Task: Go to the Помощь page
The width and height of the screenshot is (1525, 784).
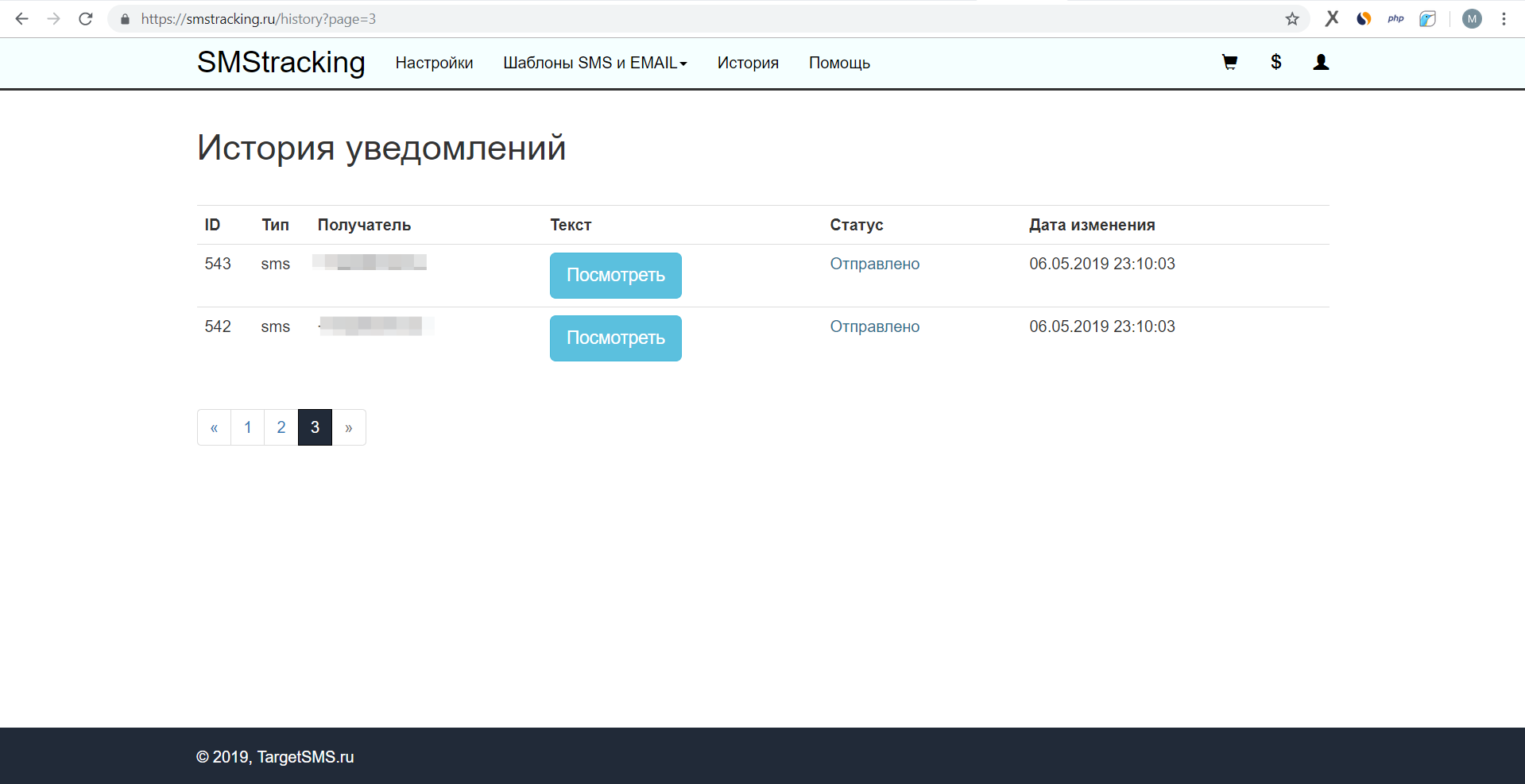Action: click(839, 63)
